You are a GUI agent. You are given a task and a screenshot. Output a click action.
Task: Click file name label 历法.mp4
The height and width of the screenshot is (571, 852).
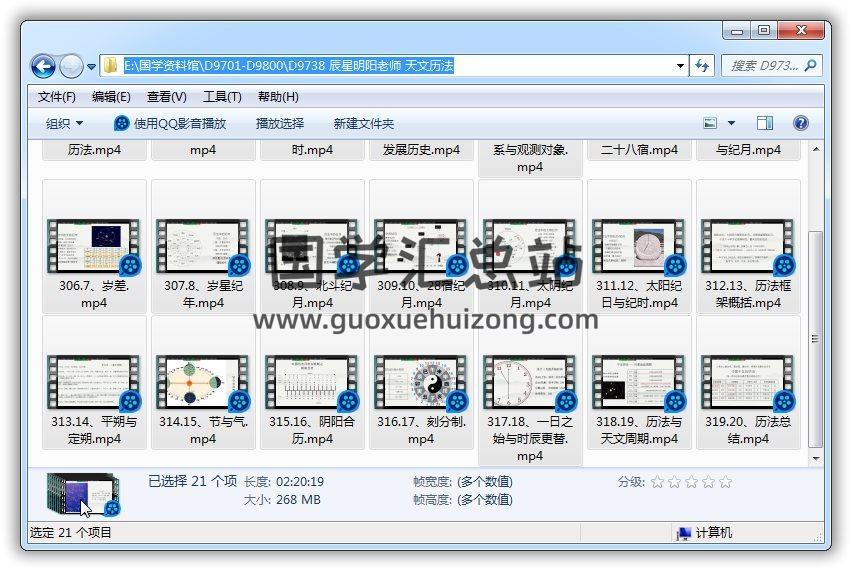coord(94,150)
